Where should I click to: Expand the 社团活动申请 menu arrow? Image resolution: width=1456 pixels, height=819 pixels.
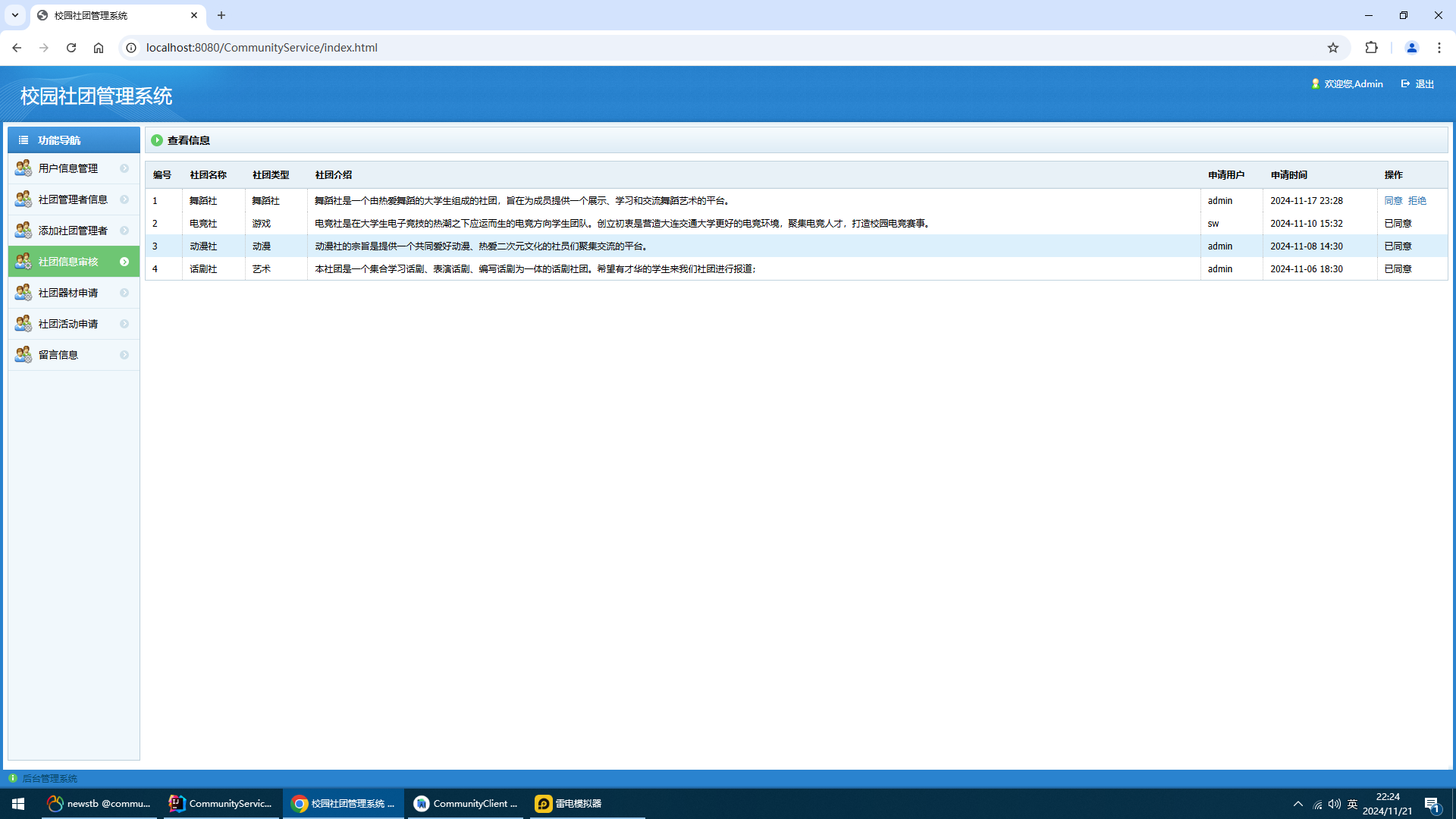pos(124,324)
